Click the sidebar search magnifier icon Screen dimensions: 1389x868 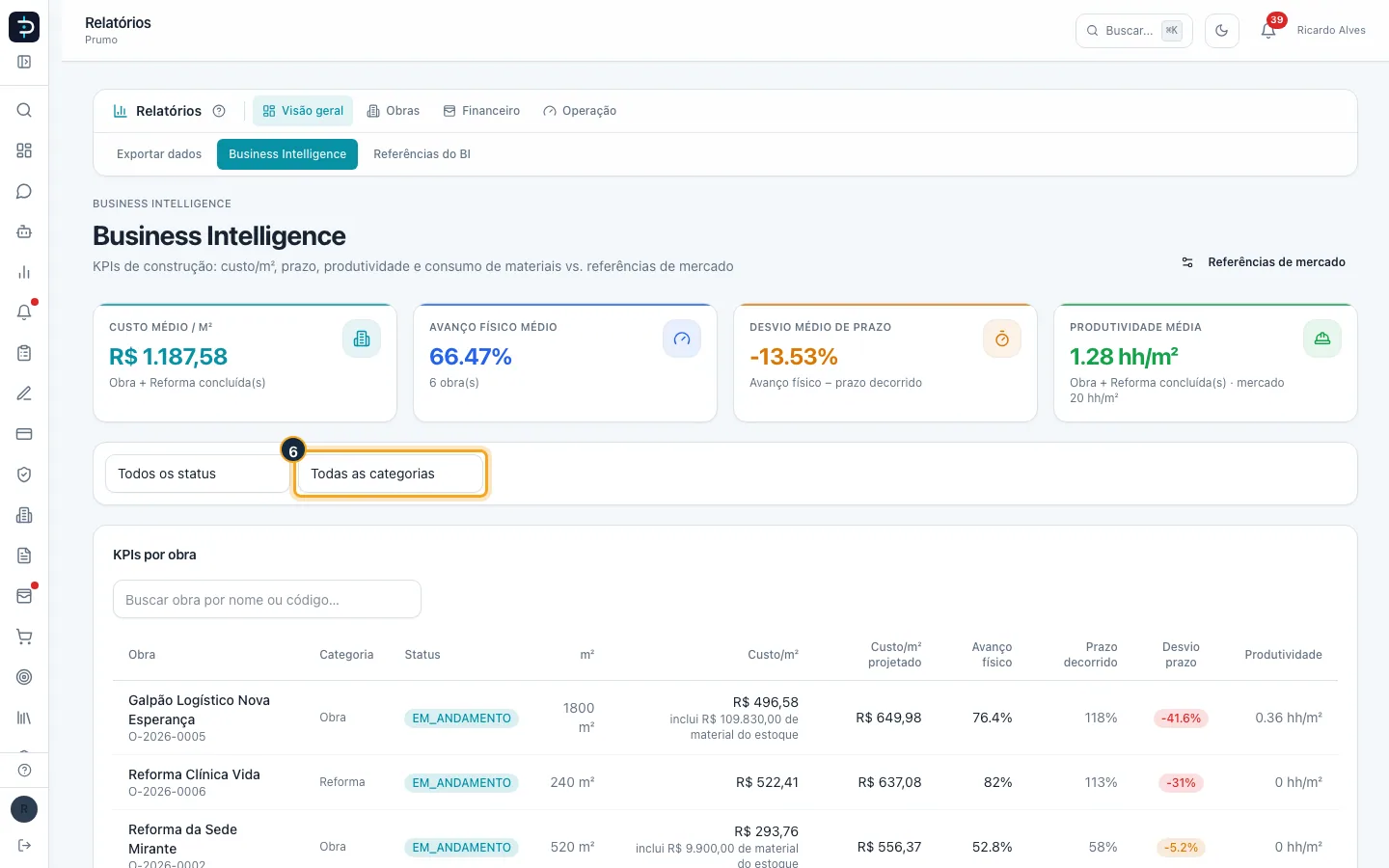(24, 110)
